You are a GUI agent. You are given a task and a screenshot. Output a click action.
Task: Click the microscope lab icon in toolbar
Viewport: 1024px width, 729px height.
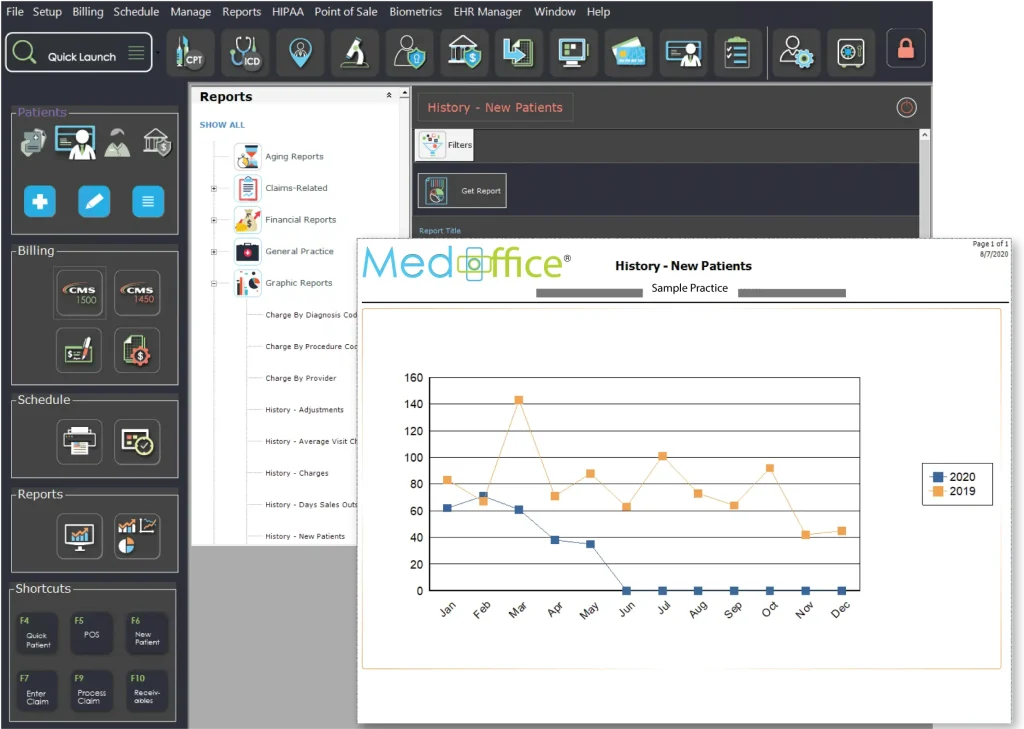(354, 53)
